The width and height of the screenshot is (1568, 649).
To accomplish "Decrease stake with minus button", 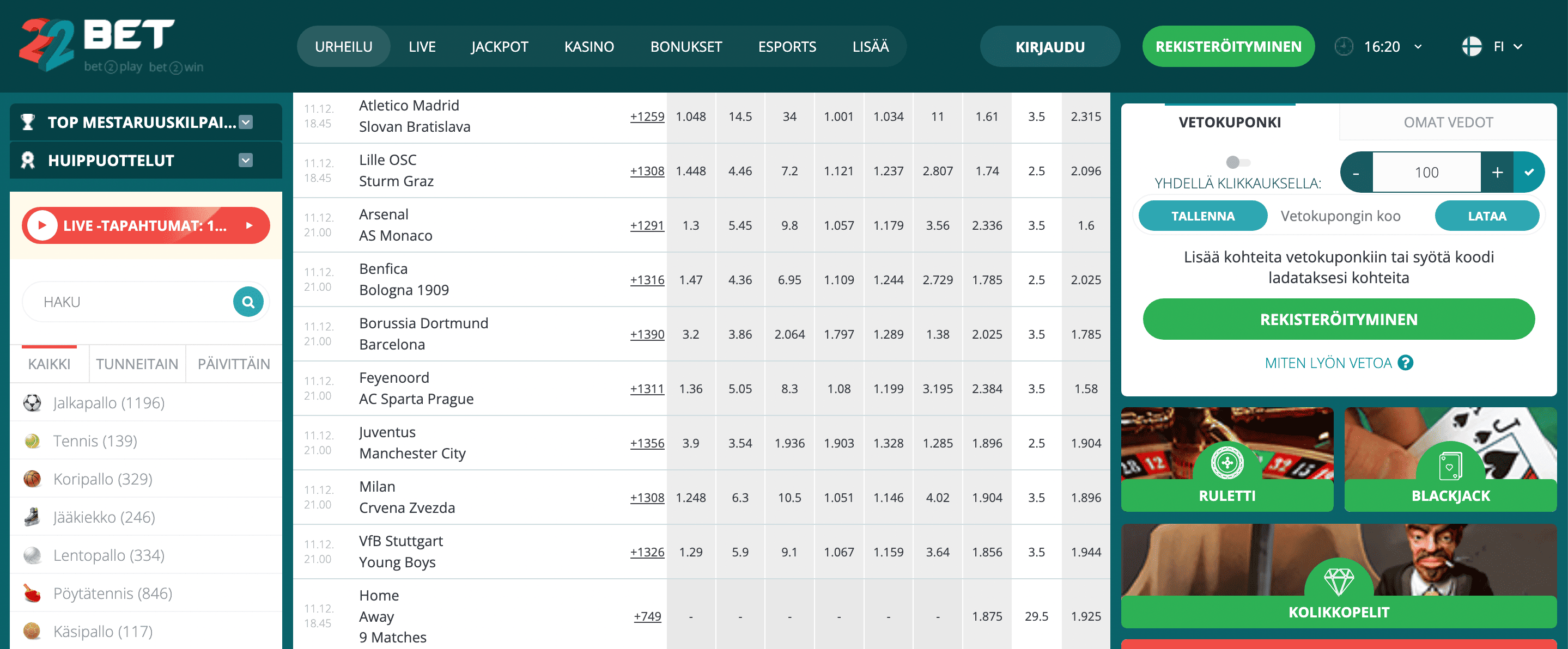I will tap(1356, 172).
